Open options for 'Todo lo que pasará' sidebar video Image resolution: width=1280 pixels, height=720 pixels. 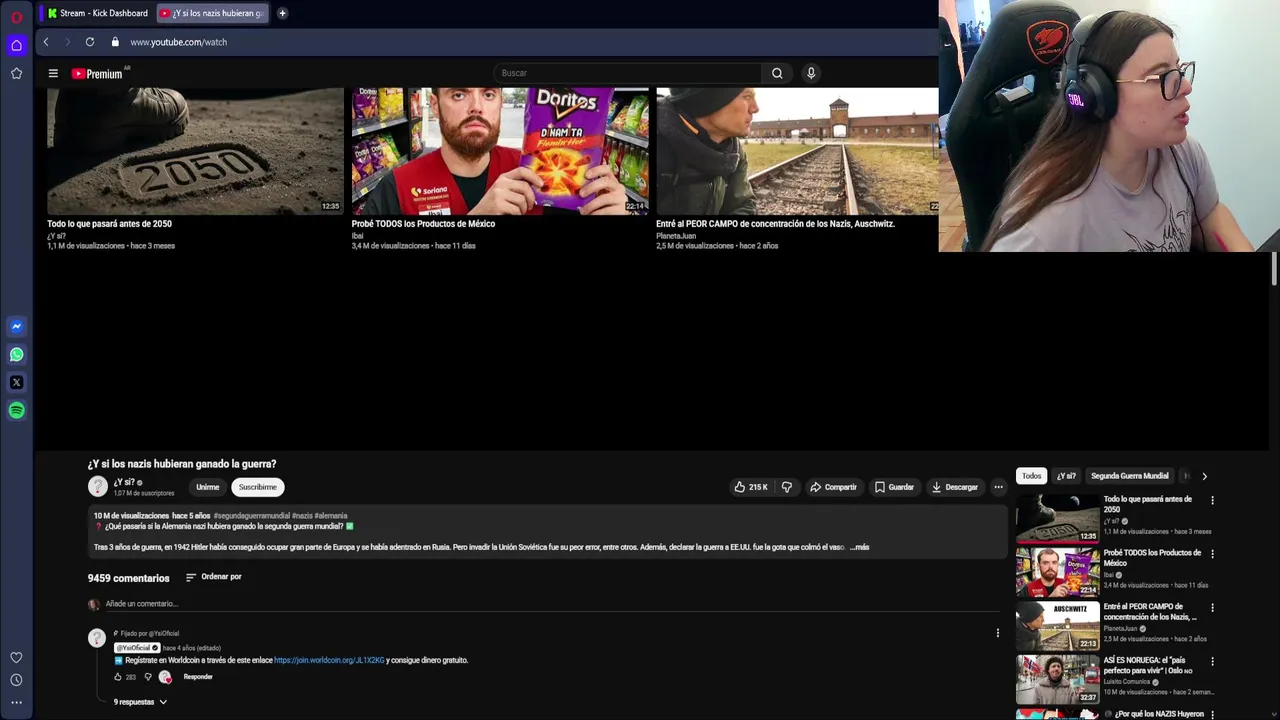tap(1212, 501)
